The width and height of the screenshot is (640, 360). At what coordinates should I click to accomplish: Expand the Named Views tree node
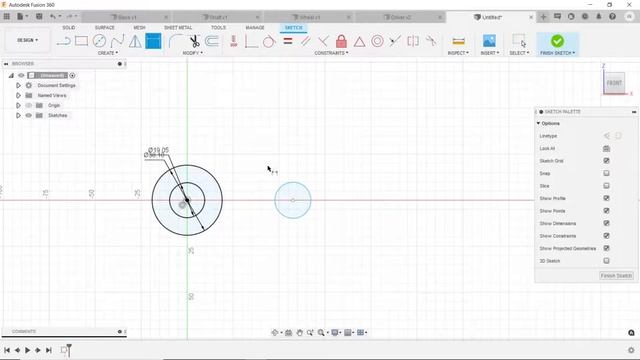coord(18,96)
